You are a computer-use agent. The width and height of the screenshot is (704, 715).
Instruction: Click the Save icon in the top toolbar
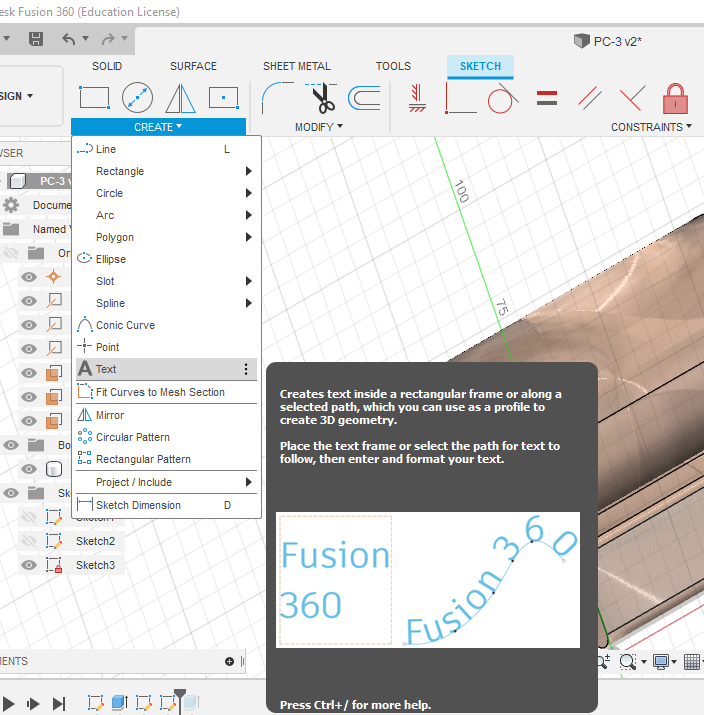pos(36,39)
